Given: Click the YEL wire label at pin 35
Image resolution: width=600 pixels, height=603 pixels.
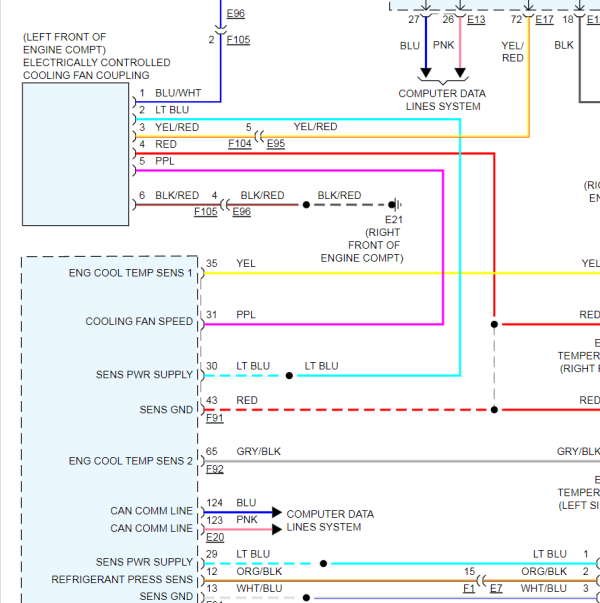Looking at the screenshot, I should 246,264.
